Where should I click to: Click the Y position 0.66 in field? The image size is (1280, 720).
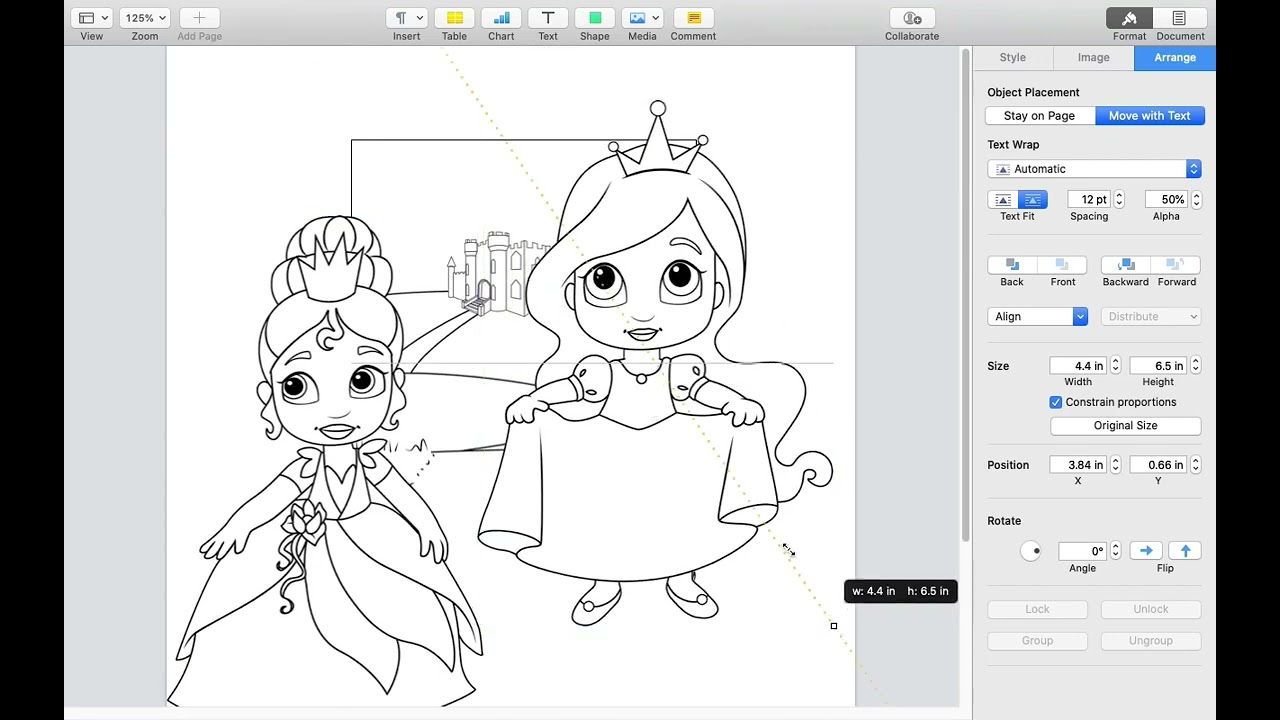1158,465
